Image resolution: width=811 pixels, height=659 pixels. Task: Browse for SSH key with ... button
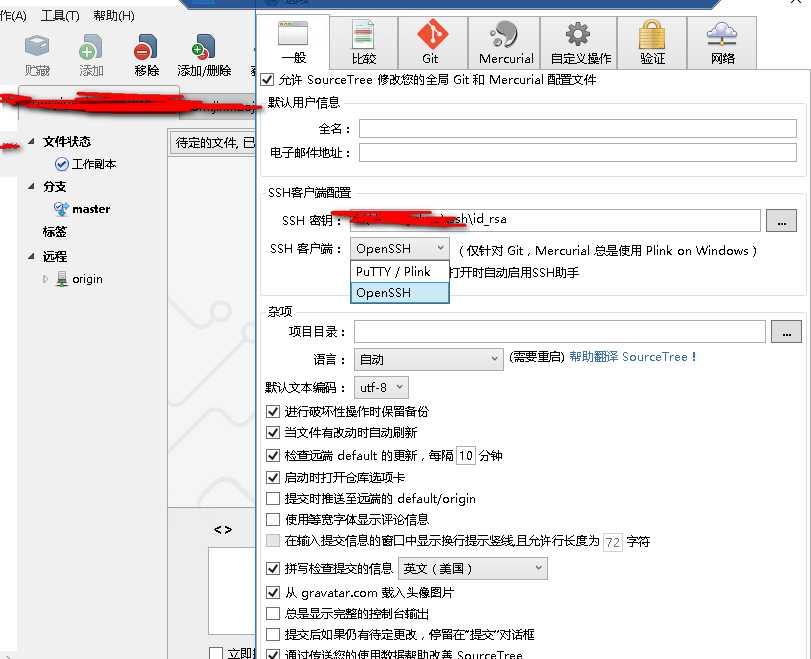click(x=781, y=221)
